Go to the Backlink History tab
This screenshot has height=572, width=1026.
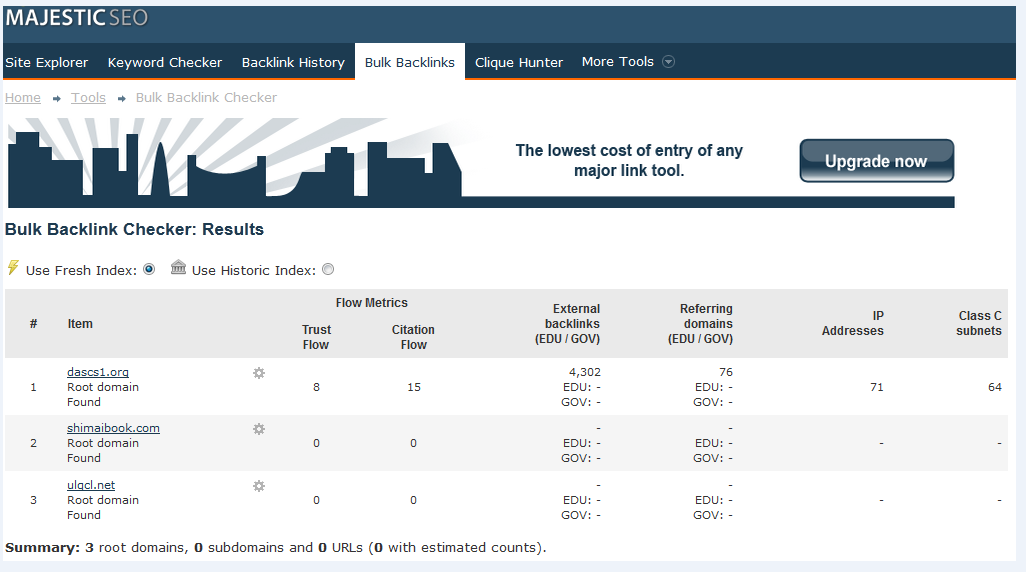click(x=293, y=62)
